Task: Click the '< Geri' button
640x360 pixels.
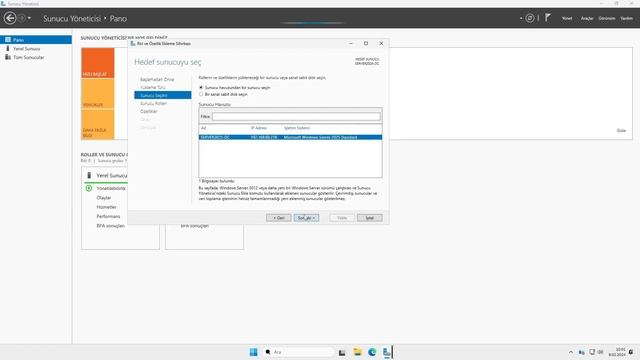Action: coord(278,218)
